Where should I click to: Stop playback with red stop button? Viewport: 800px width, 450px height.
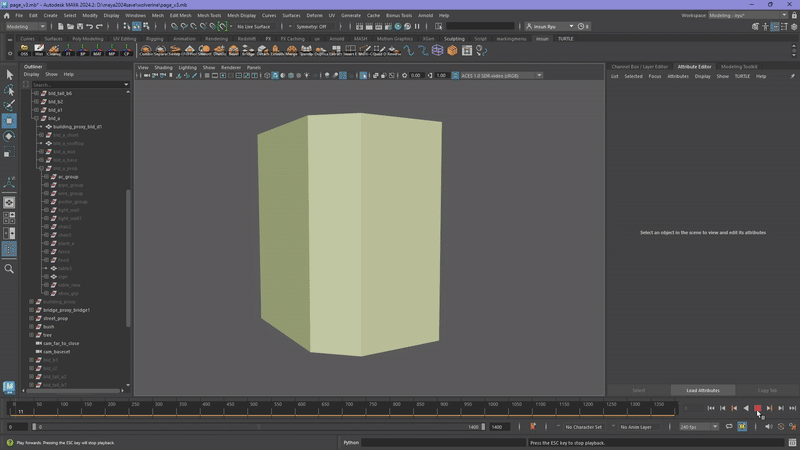758,408
